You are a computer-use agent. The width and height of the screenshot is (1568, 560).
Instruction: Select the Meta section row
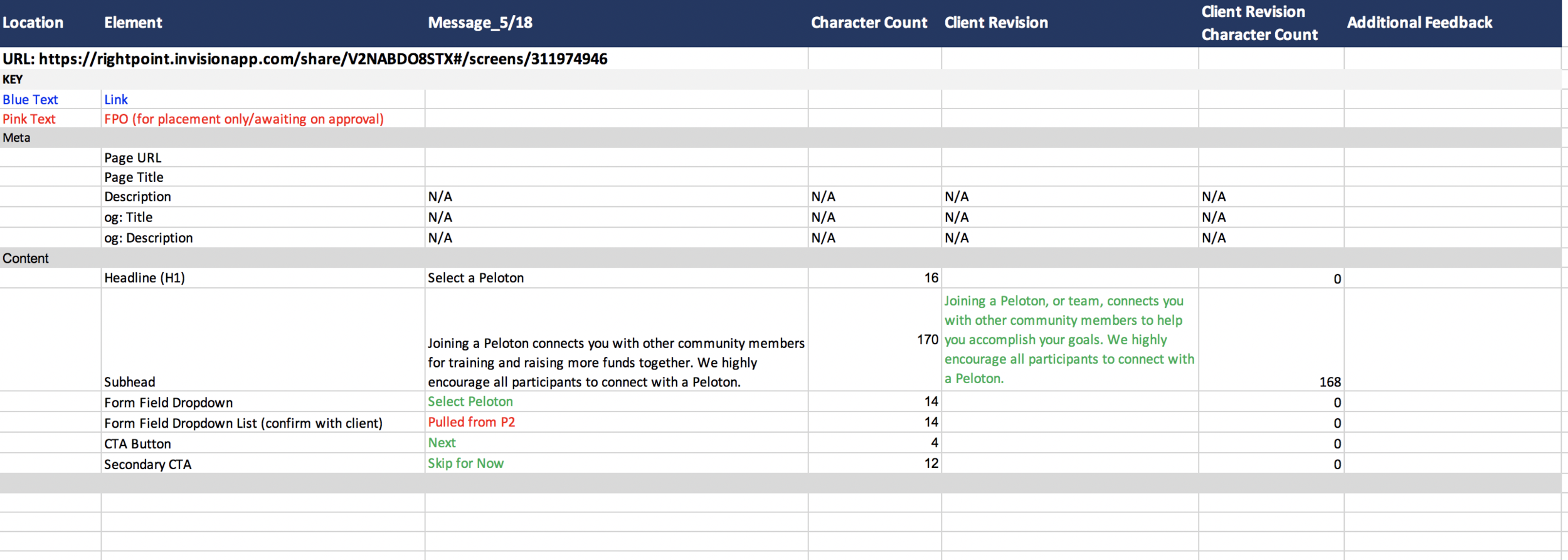point(781,138)
